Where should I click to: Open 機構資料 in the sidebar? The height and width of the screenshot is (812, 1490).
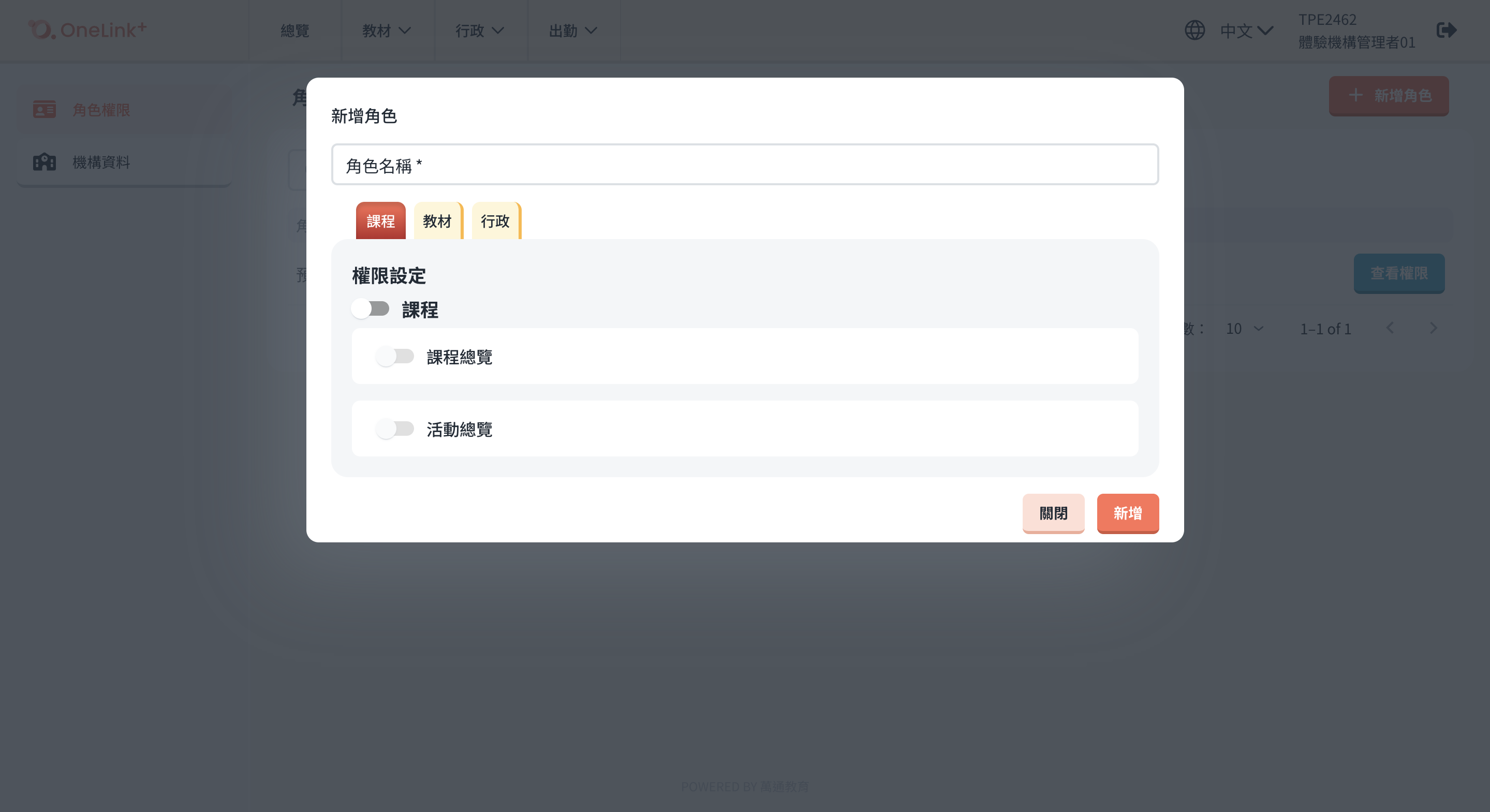tap(124, 163)
